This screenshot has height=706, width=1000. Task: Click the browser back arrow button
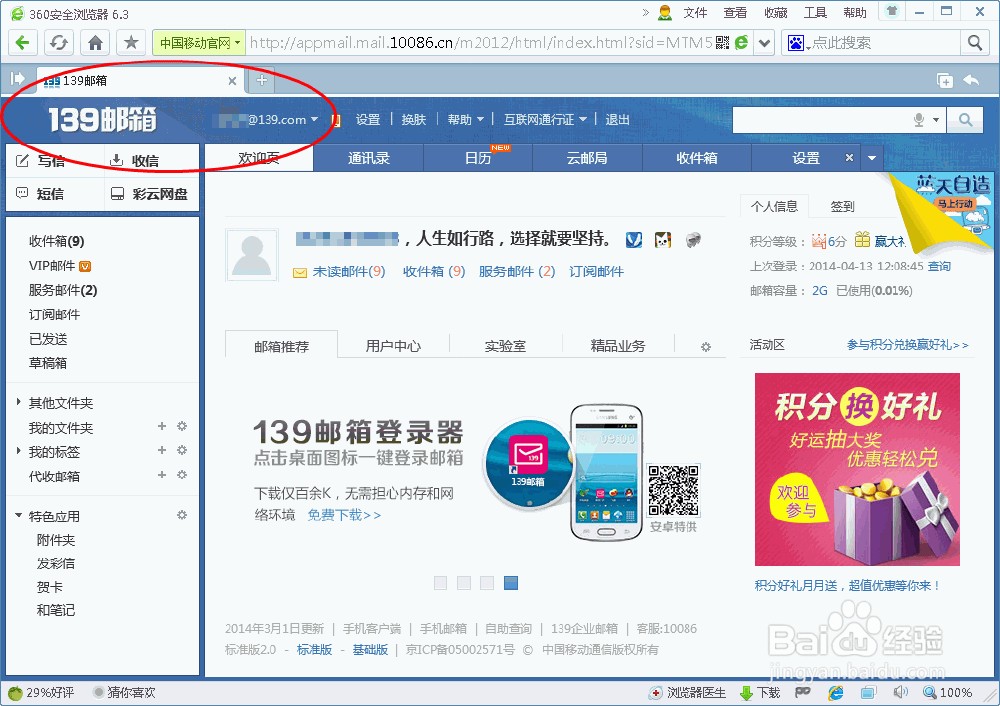(x=22, y=43)
